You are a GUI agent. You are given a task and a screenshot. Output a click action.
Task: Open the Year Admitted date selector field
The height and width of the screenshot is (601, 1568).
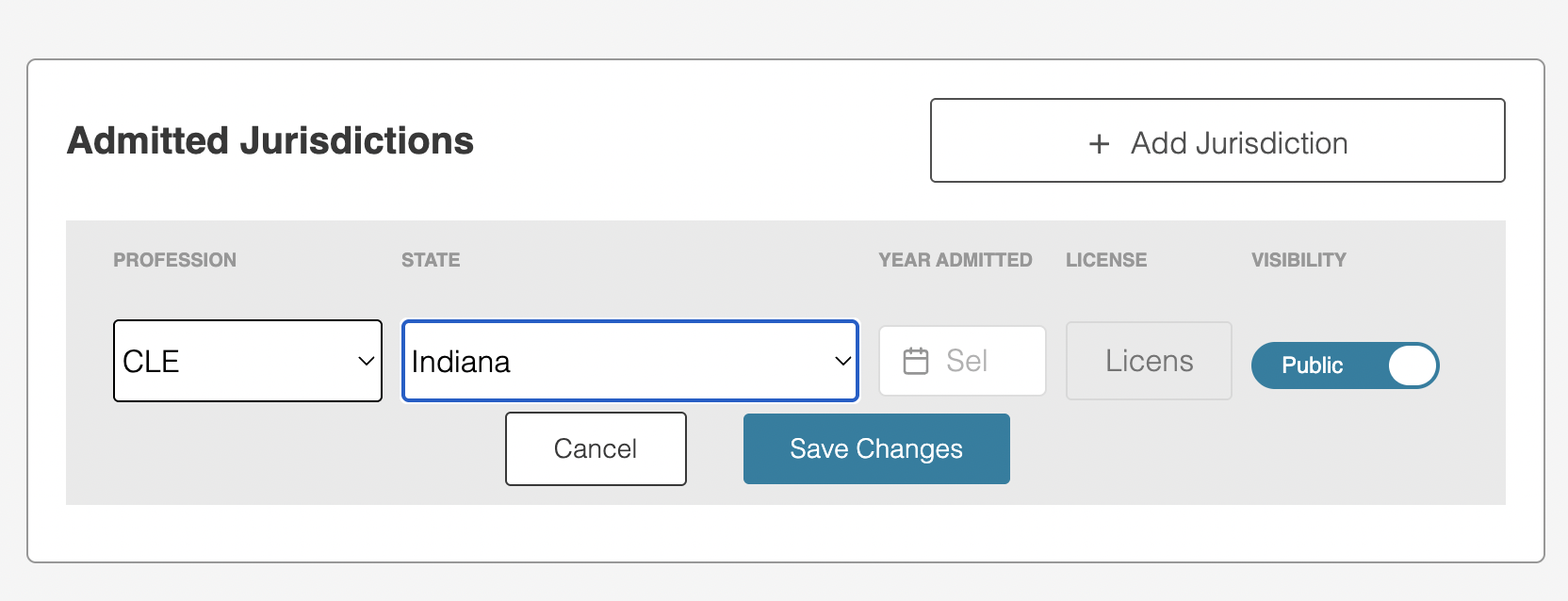pos(962,361)
